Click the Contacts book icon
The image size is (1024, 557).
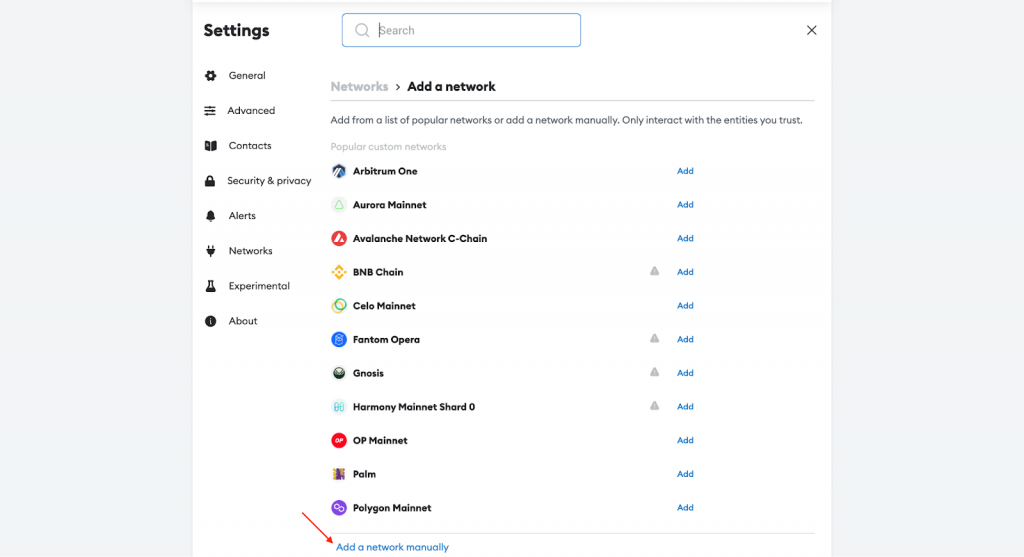210,146
